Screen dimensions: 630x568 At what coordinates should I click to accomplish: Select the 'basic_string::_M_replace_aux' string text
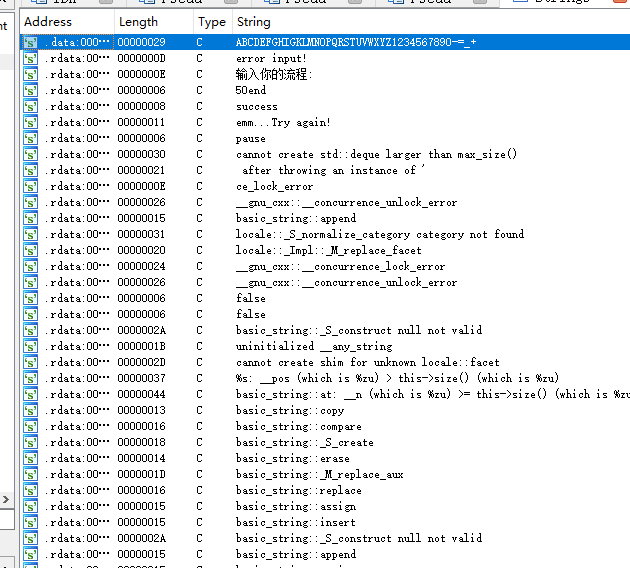[320, 474]
